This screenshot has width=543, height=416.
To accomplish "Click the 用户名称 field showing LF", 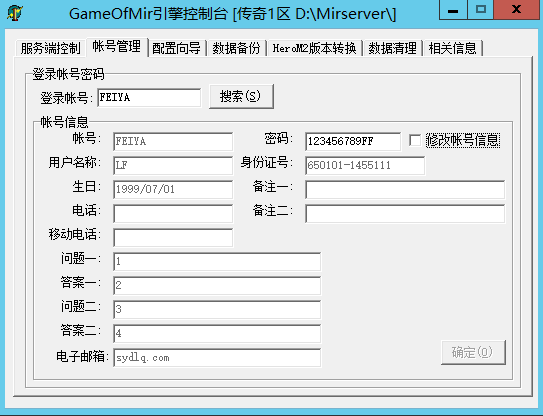I will point(173,165).
